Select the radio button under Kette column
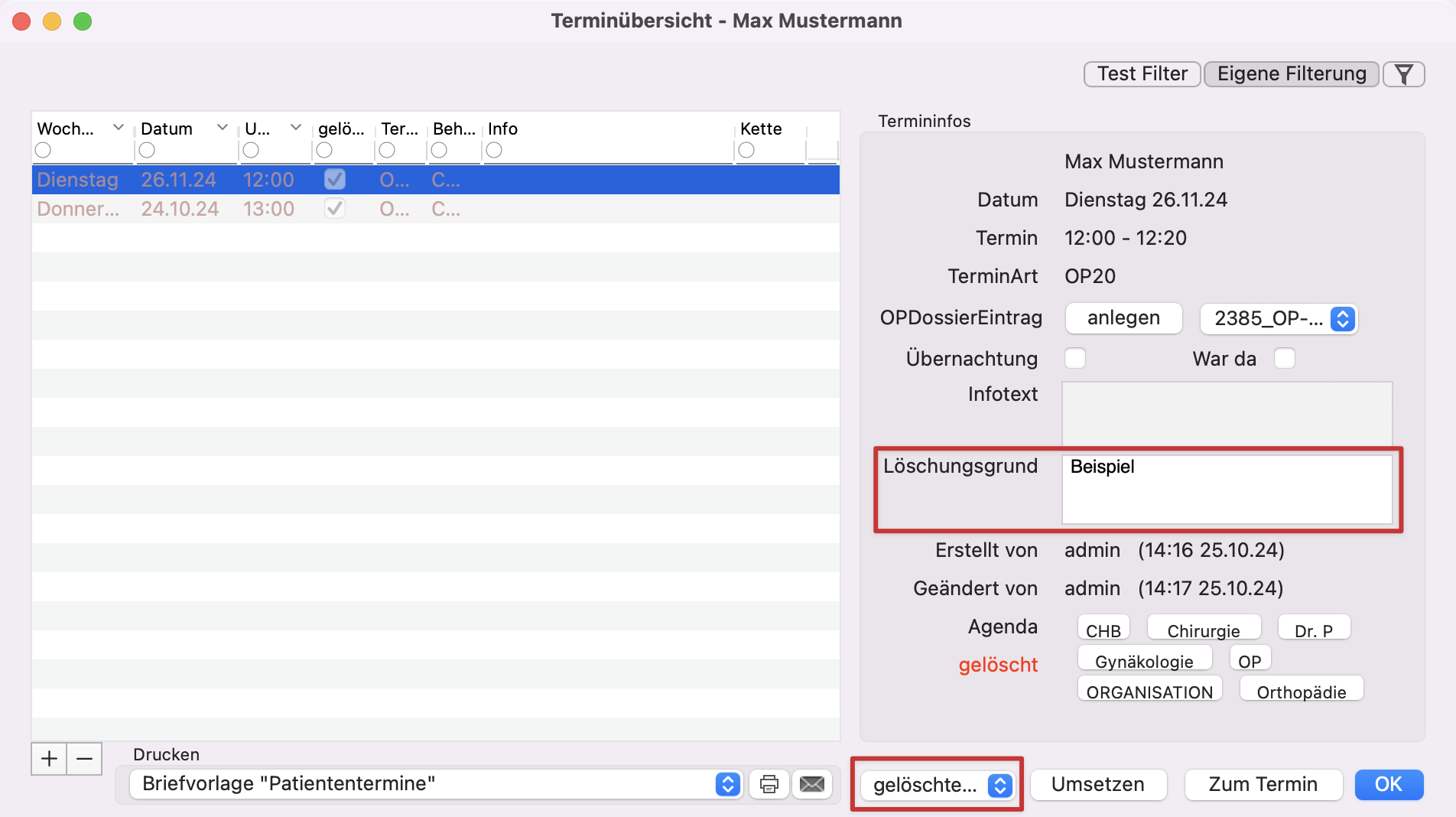1456x817 pixels. [746, 150]
